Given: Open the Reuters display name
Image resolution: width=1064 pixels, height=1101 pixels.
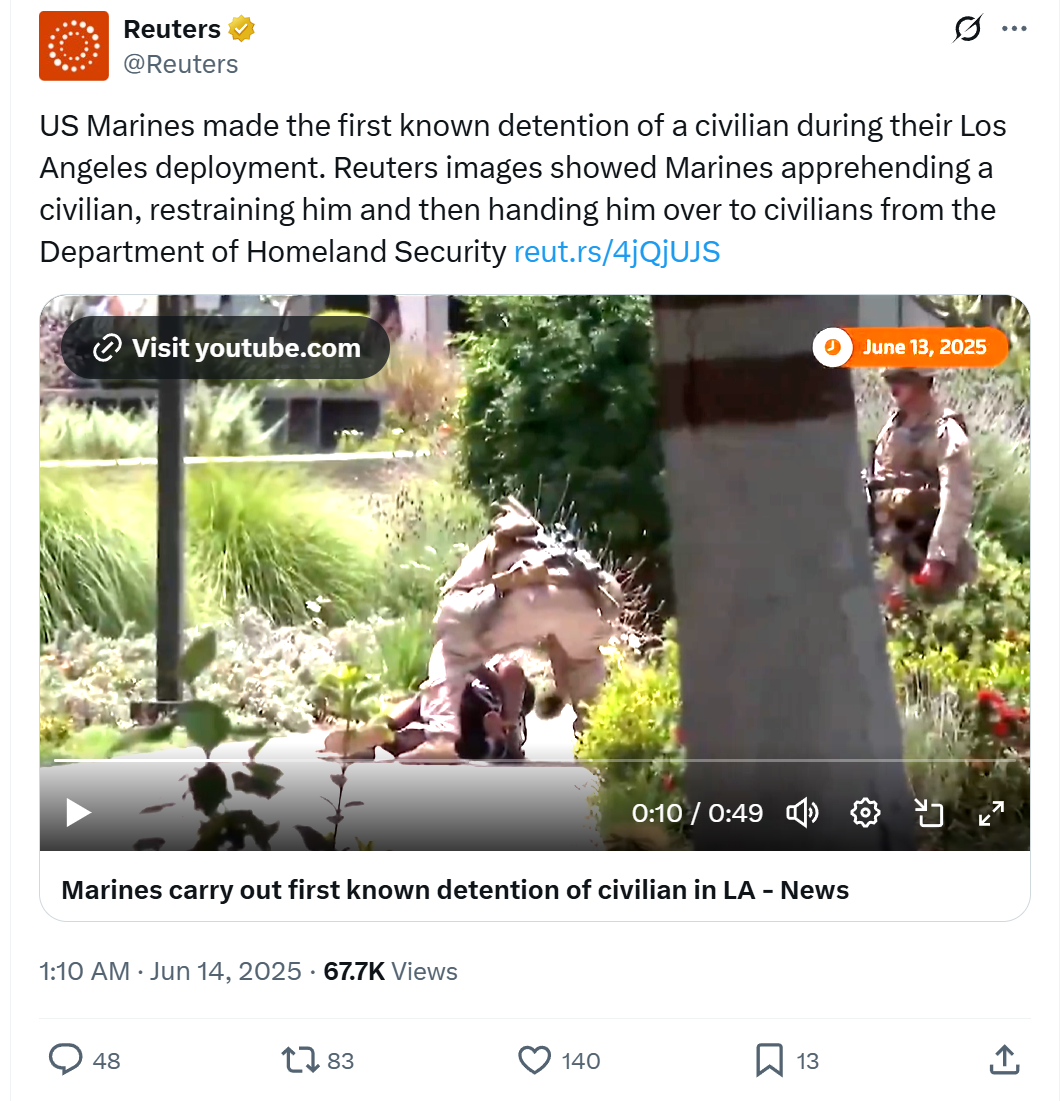Looking at the screenshot, I should 172,29.
